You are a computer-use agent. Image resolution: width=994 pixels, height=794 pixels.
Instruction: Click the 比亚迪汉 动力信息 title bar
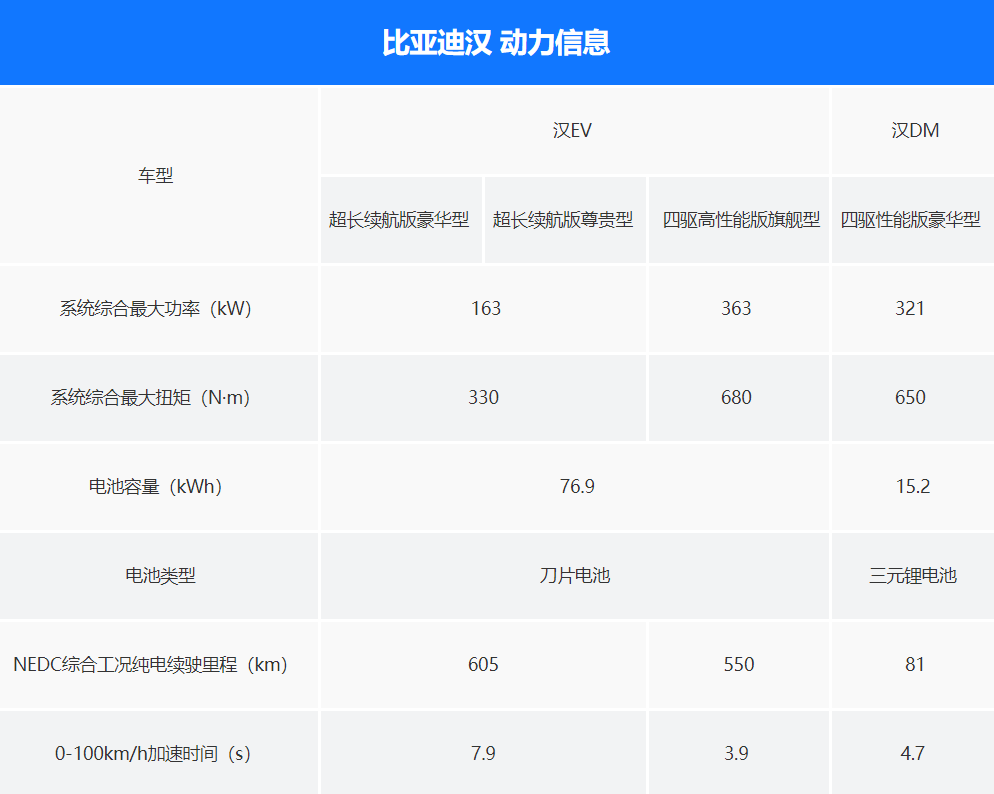(x=497, y=42)
